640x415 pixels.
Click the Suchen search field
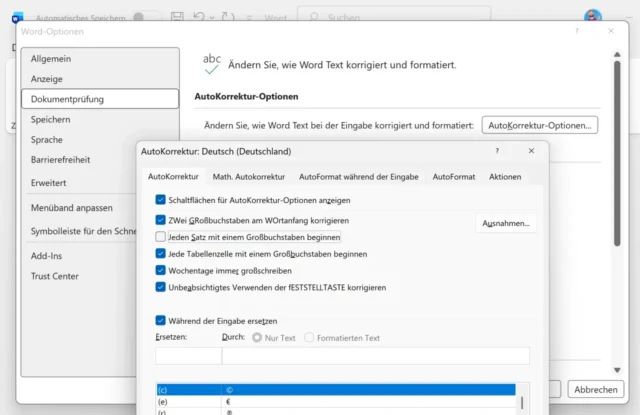point(394,16)
